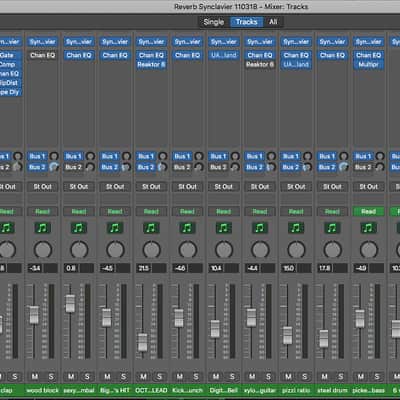Click the fader level value on Big...s HIT
This screenshot has height=400, width=400.
click(x=107, y=268)
